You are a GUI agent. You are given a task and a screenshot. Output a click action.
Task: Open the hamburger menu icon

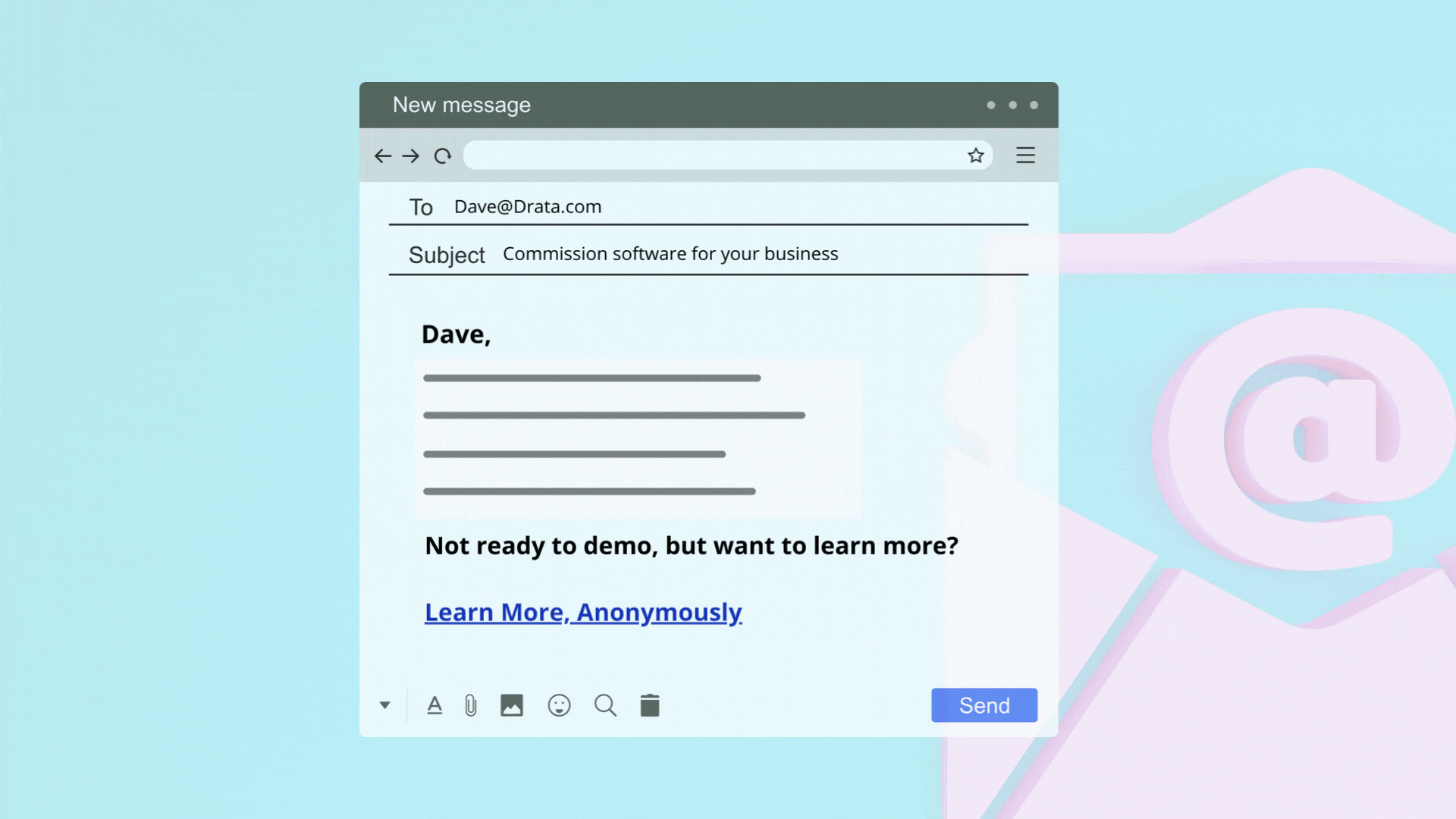pyautogui.click(x=1025, y=155)
